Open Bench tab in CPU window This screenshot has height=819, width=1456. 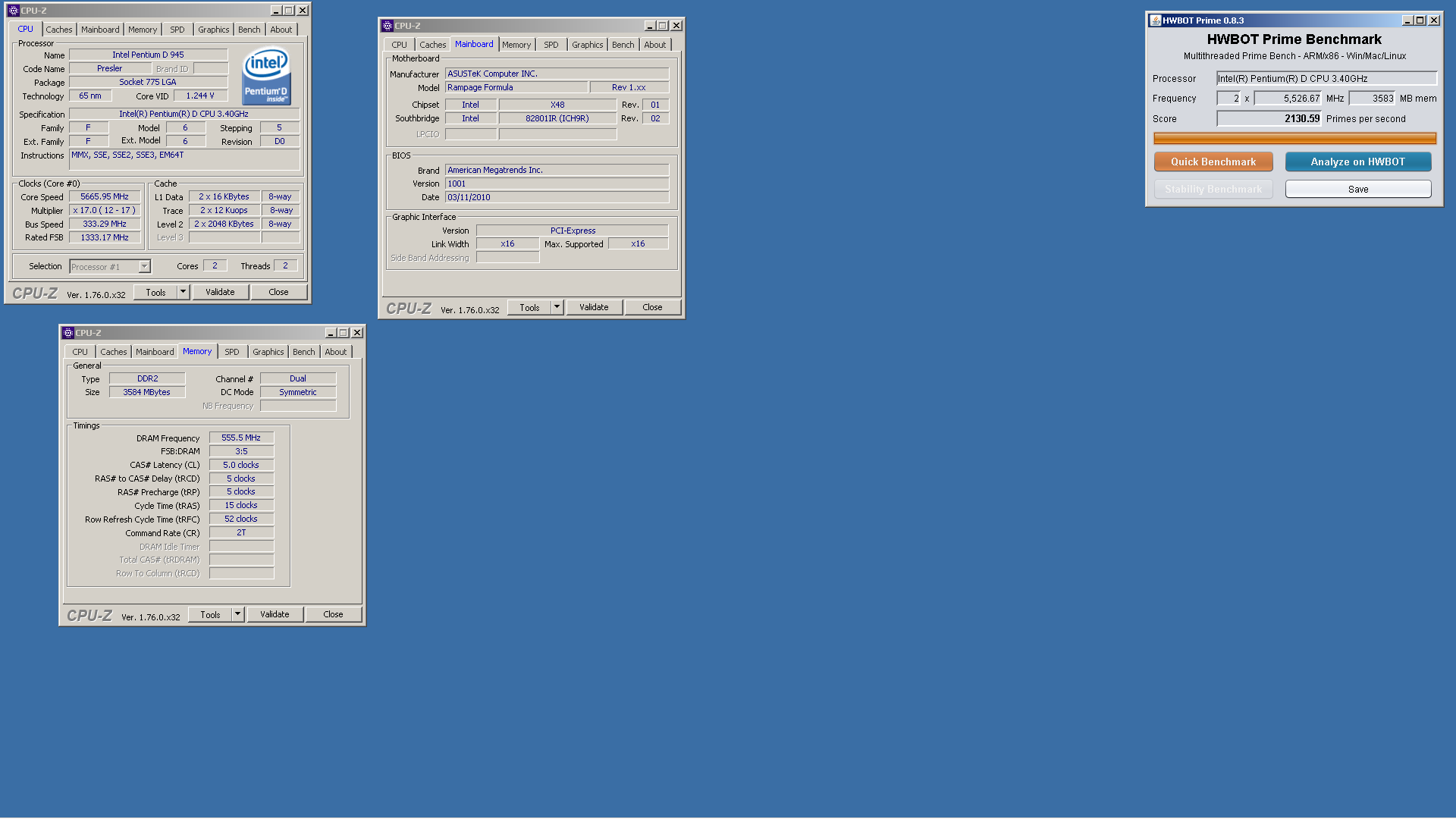point(249,30)
